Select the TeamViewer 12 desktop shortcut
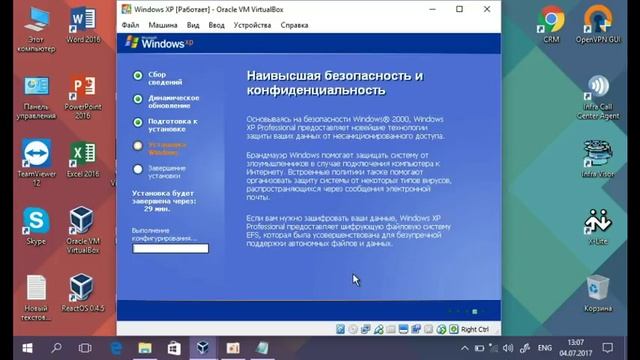Screen dimensions: 640x360 [36, 162]
